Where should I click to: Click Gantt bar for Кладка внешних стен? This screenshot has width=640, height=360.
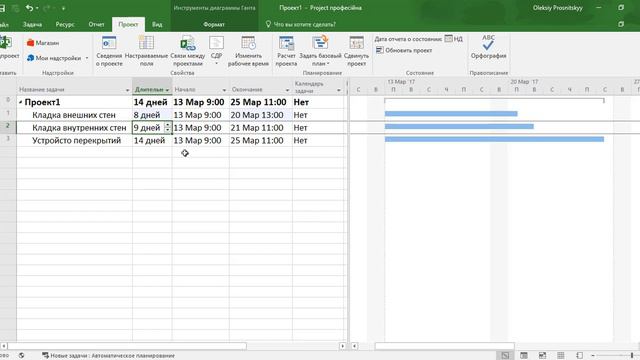pyautogui.click(x=451, y=114)
